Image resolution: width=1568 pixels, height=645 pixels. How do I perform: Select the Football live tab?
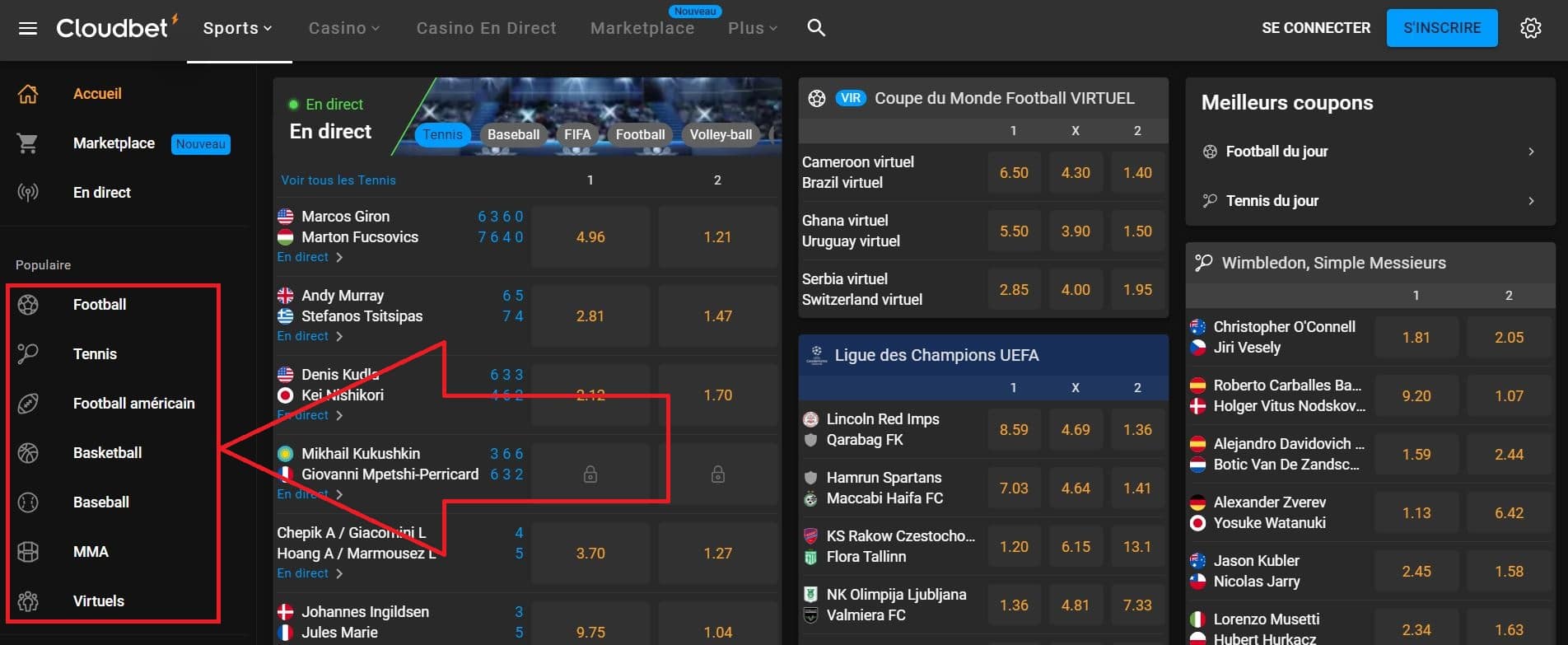click(x=640, y=134)
